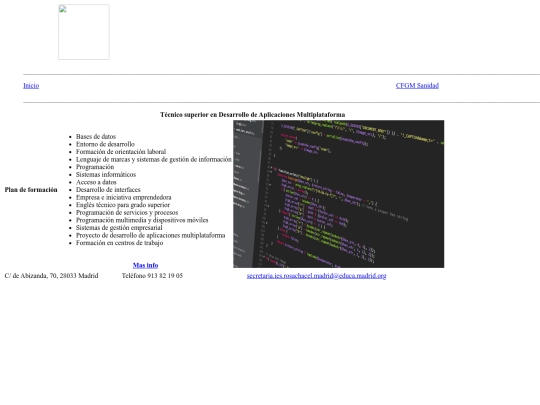The image size is (540, 405).
Task: Click the 'Programación' list item
Action: coord(95,167)
